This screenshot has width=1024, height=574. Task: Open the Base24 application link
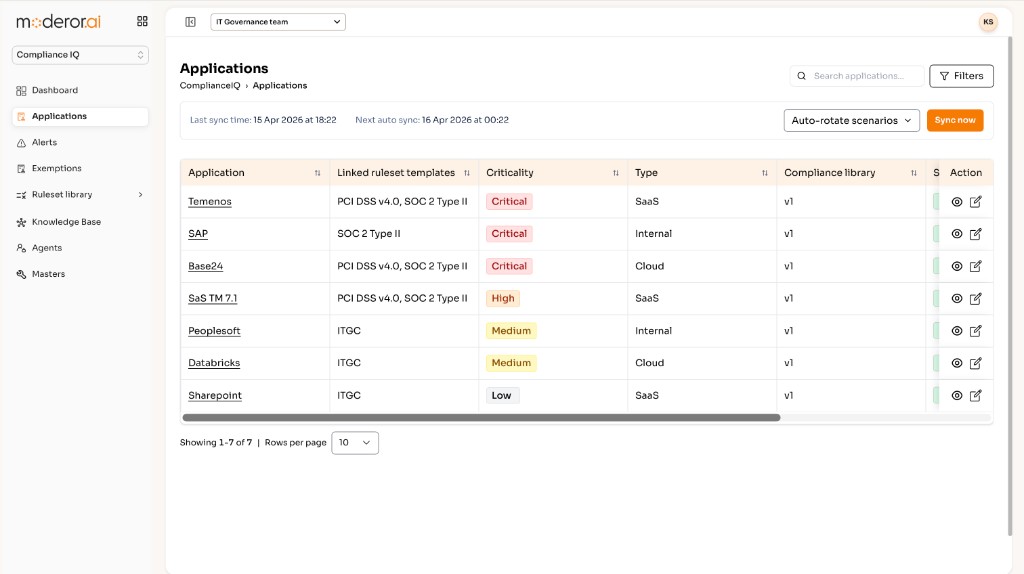[x=206, y=266]
